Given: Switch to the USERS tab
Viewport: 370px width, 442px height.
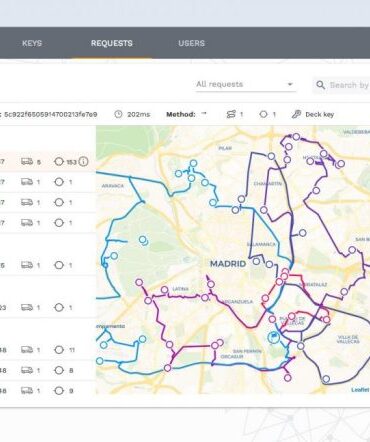Looking at the screenshot, I should [191, 43].
